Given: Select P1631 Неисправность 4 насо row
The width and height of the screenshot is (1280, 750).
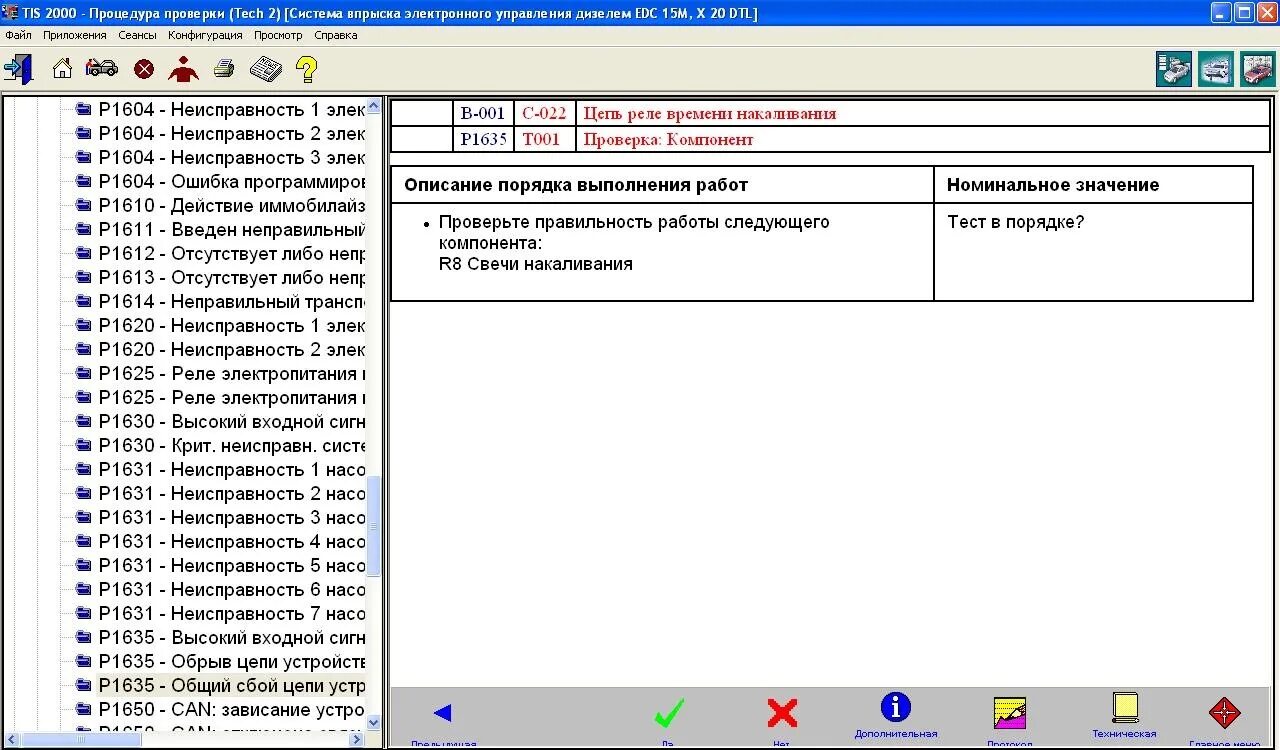Looking at the screenshot, I should point(220,541).
